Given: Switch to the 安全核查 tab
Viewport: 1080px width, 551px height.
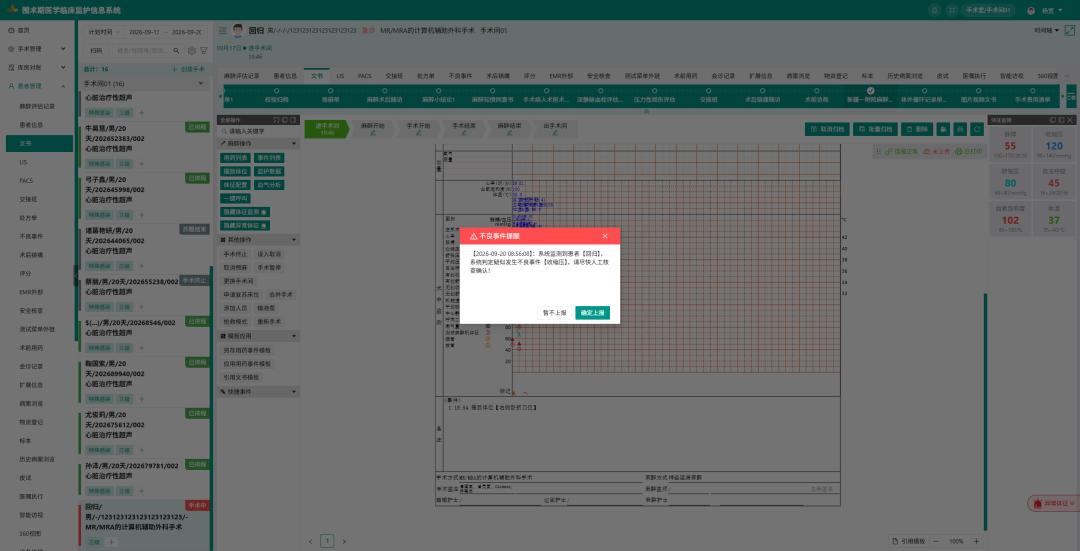Looking at the screenshot, I should coord(599,76).
